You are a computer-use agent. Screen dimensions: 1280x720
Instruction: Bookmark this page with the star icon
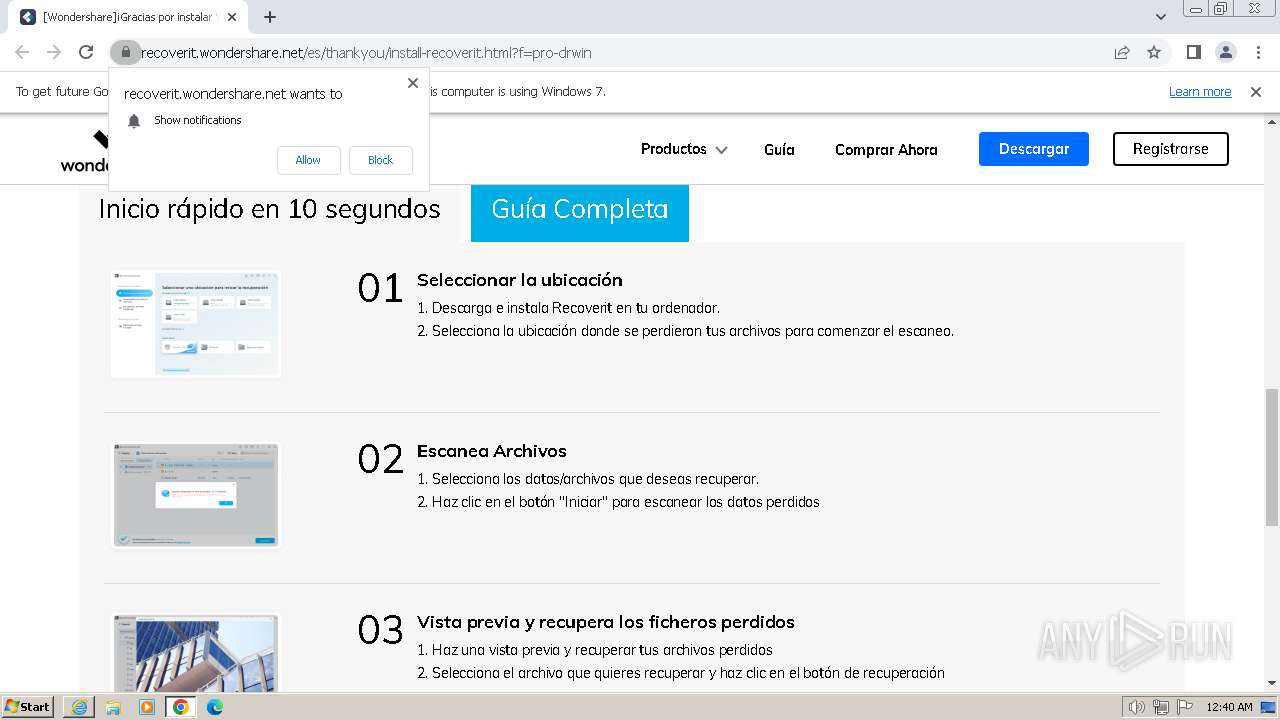[1154, 53]
